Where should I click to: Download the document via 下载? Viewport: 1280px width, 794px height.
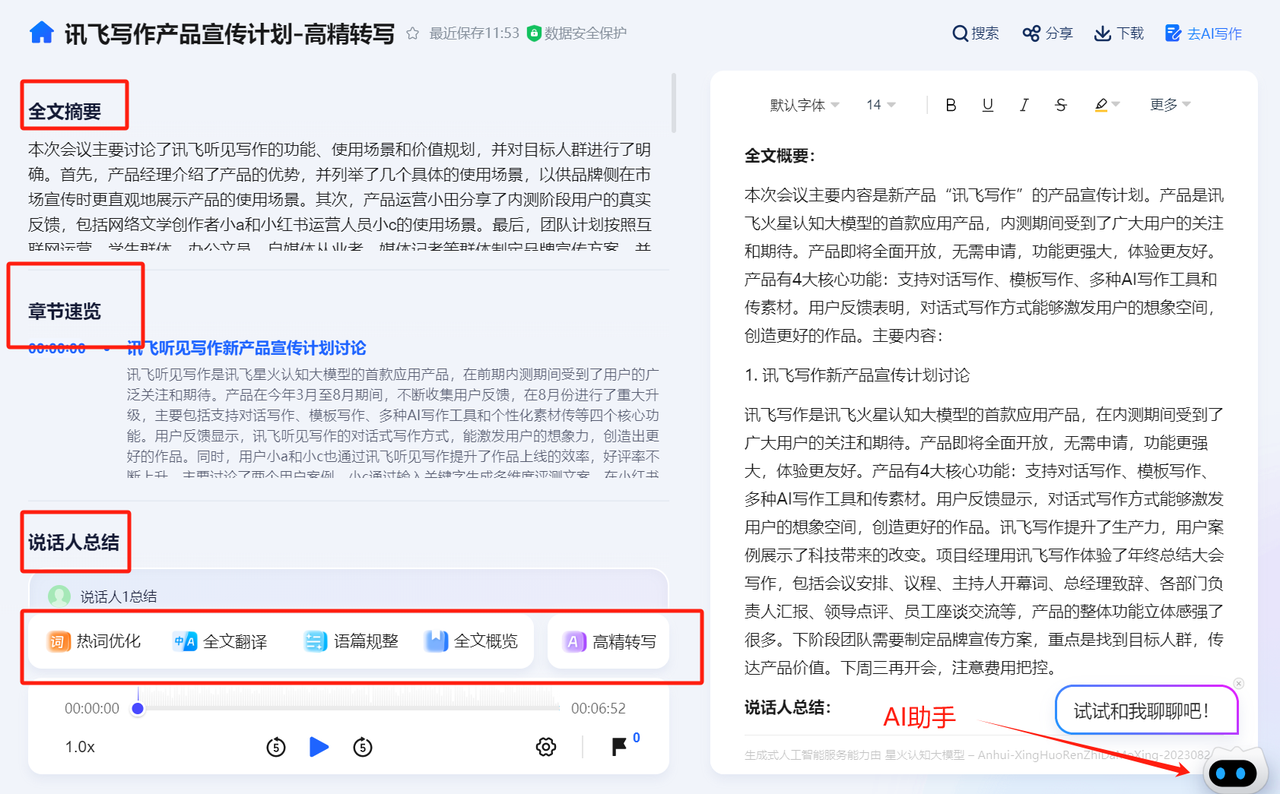[1119, 33]
